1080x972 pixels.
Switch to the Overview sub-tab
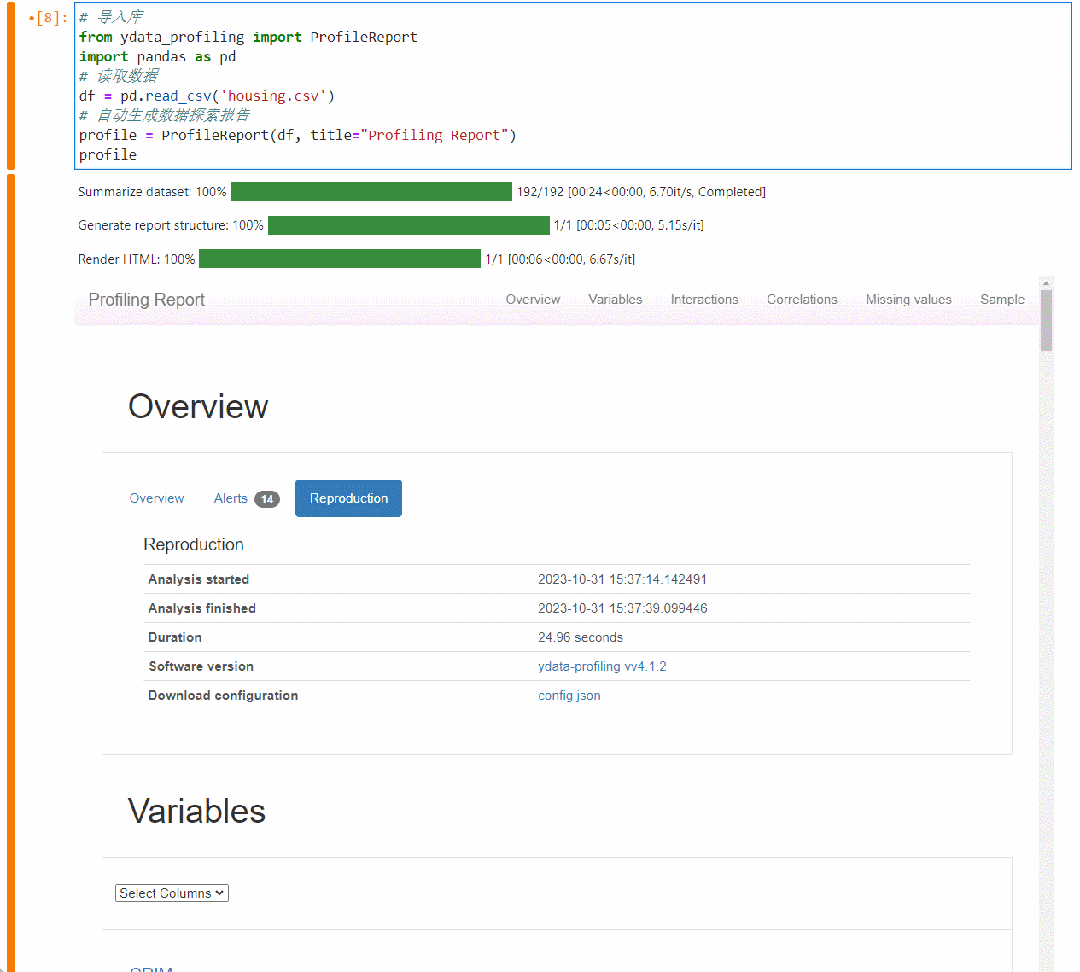(156, 498)
